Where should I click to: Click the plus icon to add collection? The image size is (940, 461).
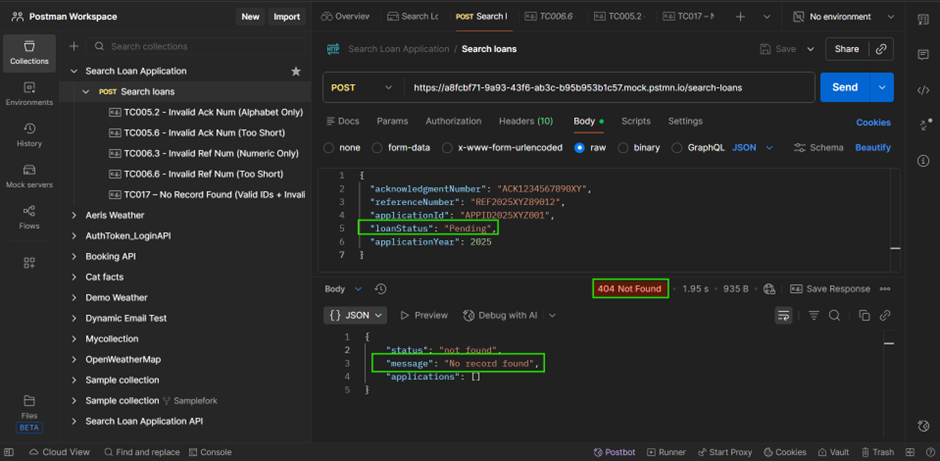click(x=74, y=46)
